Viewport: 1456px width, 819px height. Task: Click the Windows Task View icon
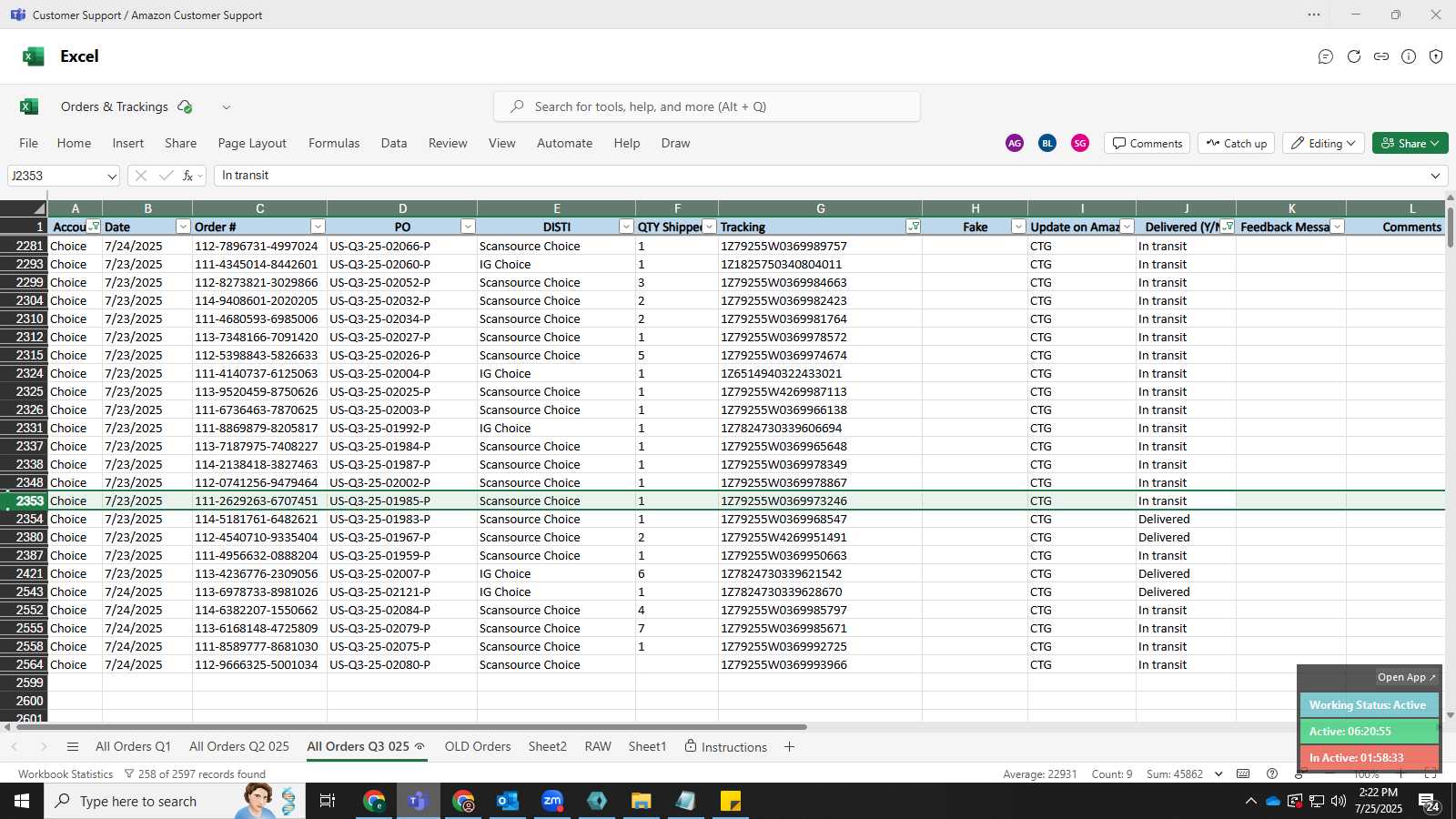(328, 801)
